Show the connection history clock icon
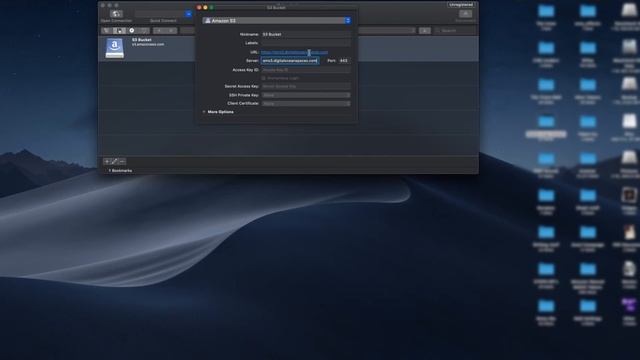640x360 pixels. [x=131, y=31]
